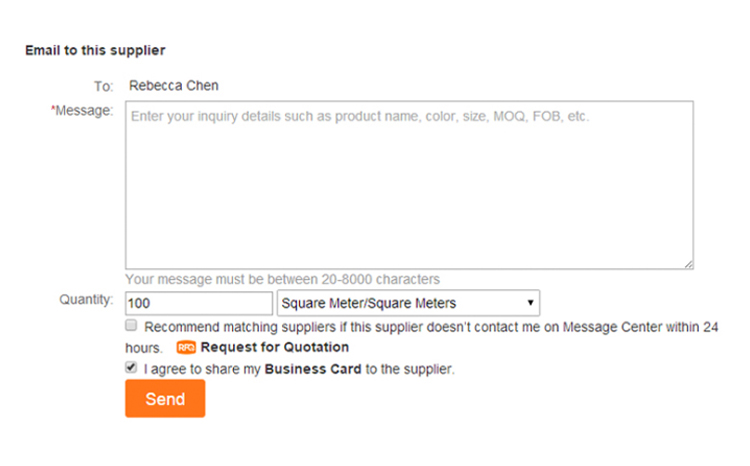The height and width of the screenshot is (466, 750).
Task: Uncheck the share Business Card checkbox
Action: click(131, 367)
